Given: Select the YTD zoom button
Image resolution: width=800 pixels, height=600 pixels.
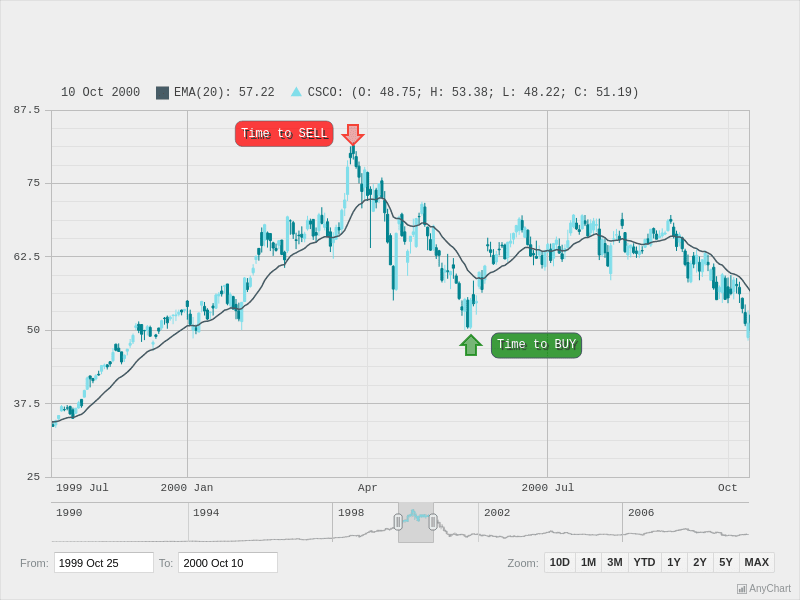Looking at the screenshot, I should tap(644, 562).
